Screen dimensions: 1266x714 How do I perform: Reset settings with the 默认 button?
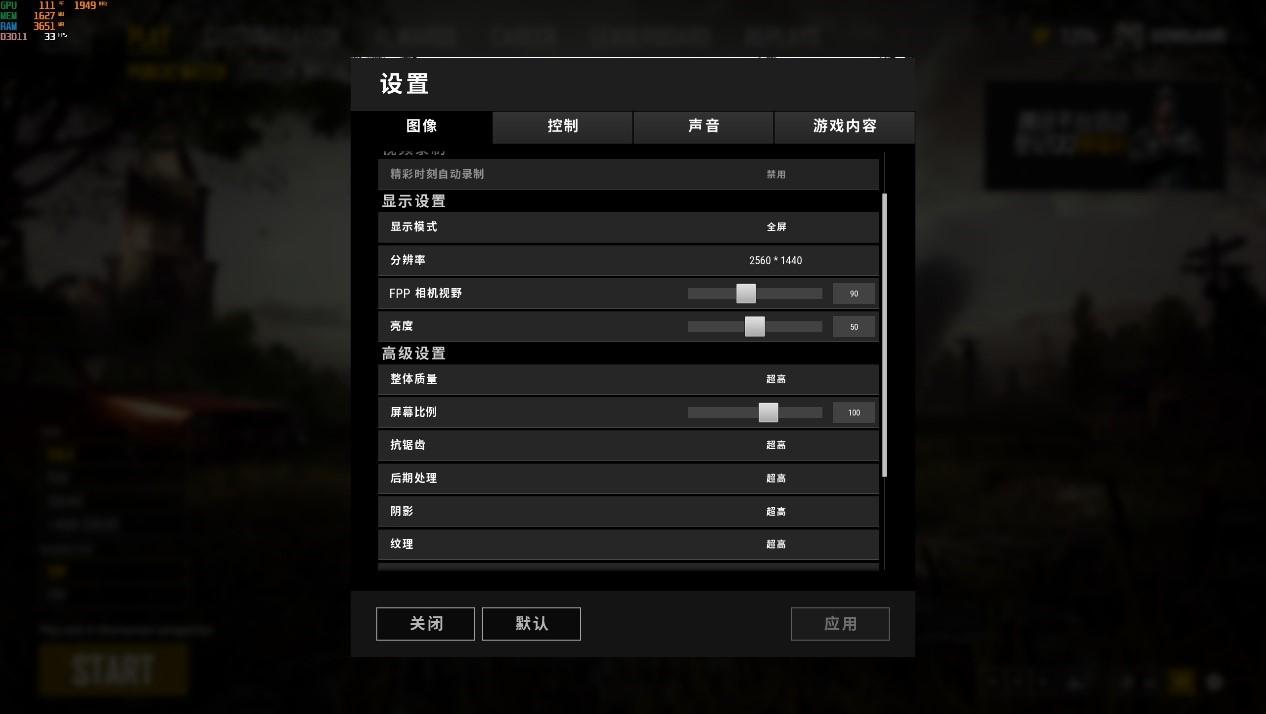tap(531, 624)
